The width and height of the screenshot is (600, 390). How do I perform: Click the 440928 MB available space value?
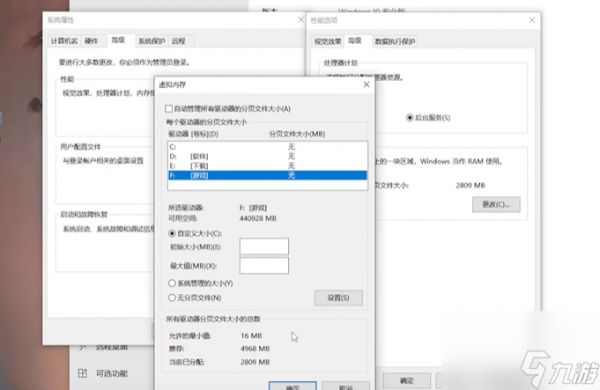(258, 219)
